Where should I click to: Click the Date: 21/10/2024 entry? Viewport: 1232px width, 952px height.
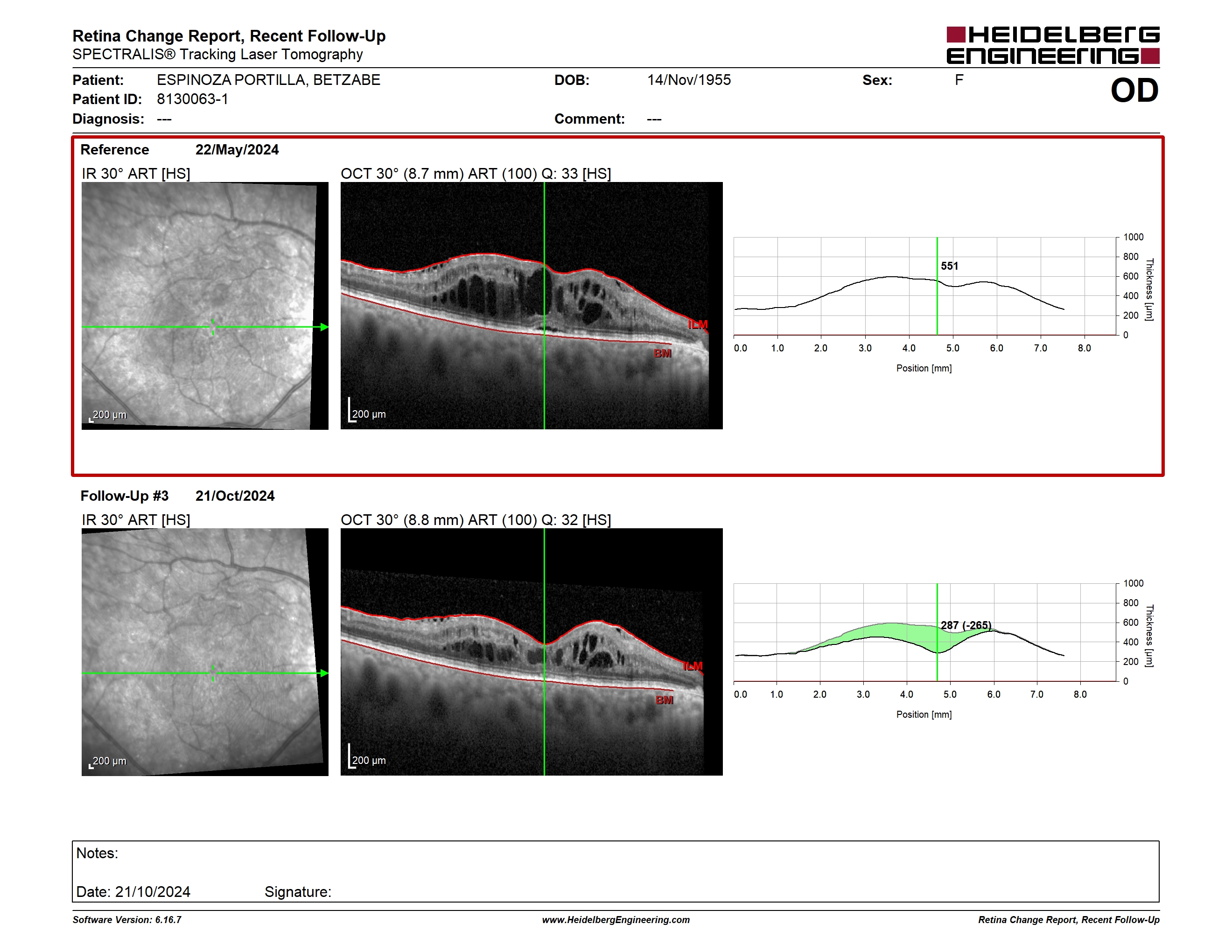(133, 892)
